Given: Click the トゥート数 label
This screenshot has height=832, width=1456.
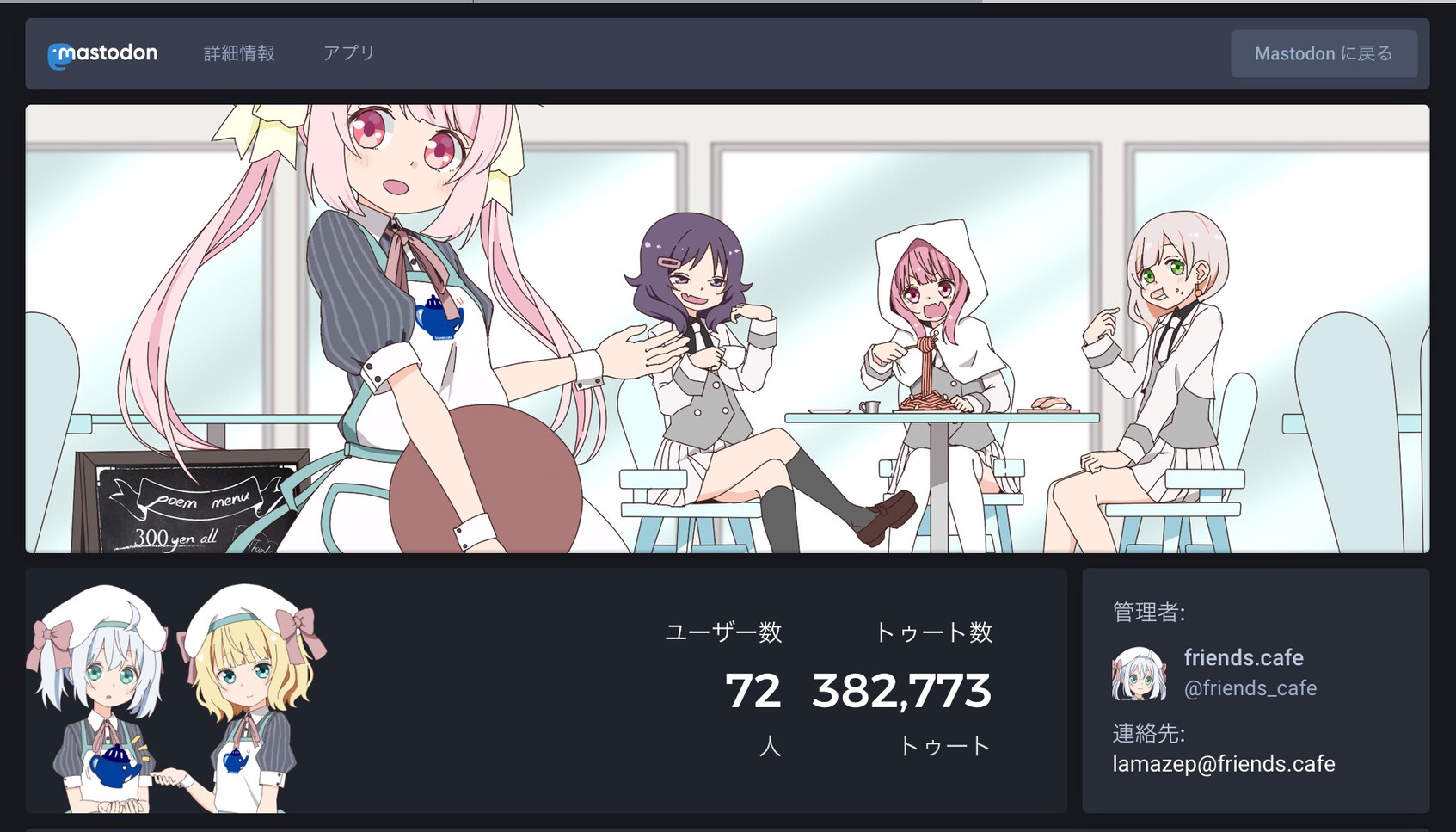Looking at the screenshot, I should pos(934,632).
